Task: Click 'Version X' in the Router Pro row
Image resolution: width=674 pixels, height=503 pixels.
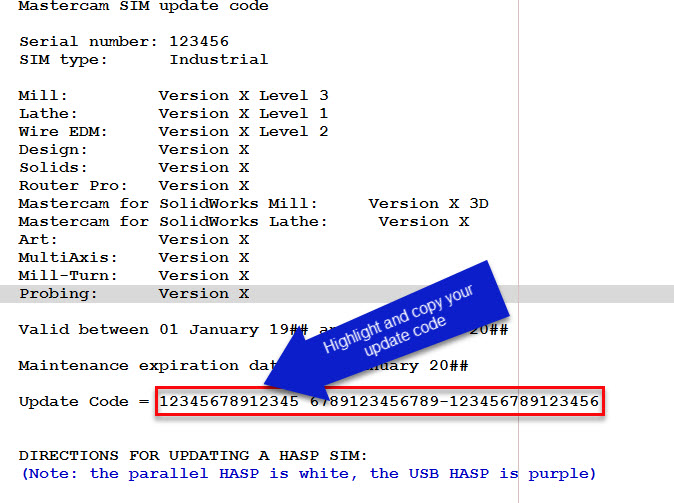Action: coord(204,186)
